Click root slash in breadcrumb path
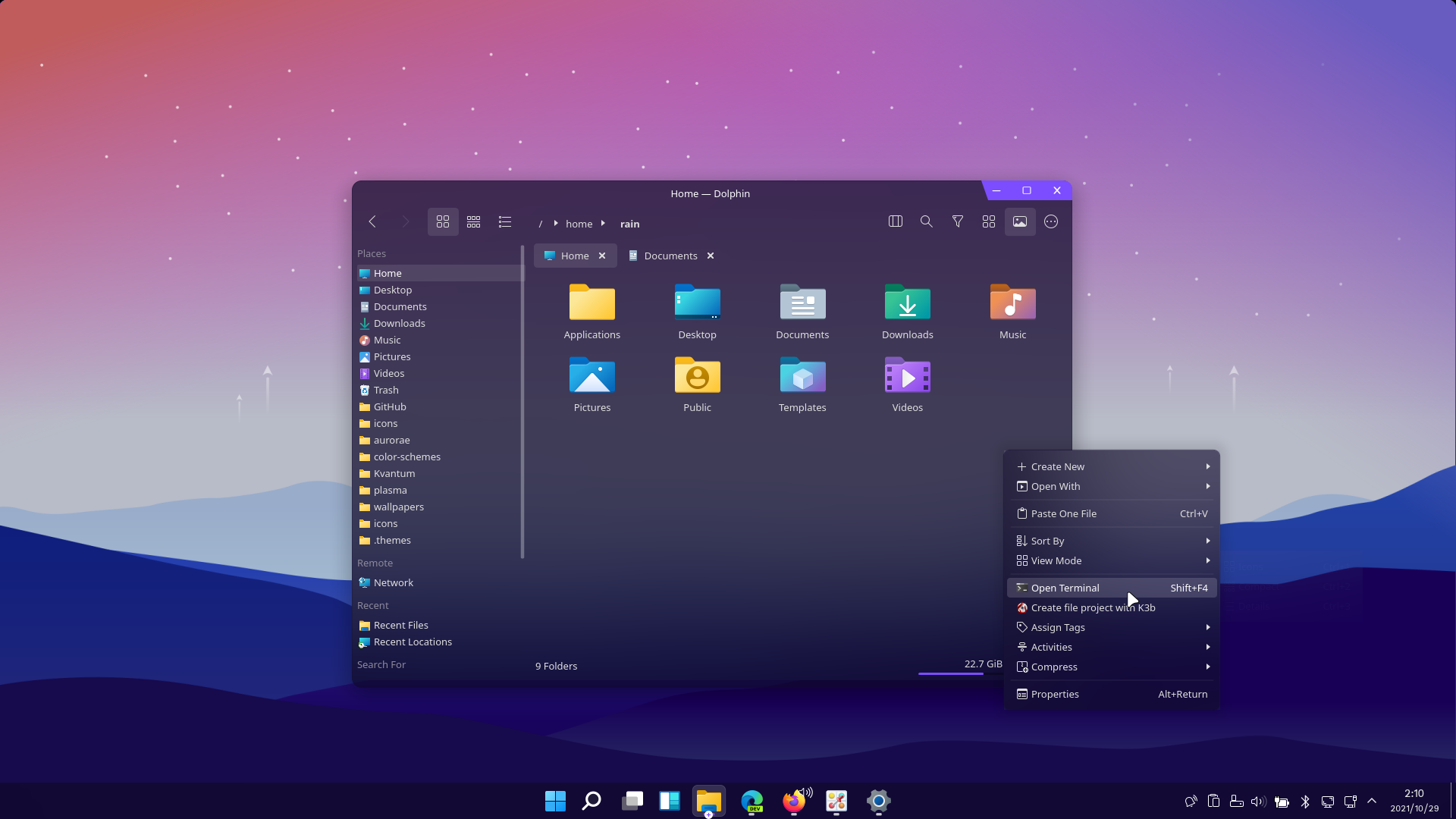 click(x=541, y=224)
